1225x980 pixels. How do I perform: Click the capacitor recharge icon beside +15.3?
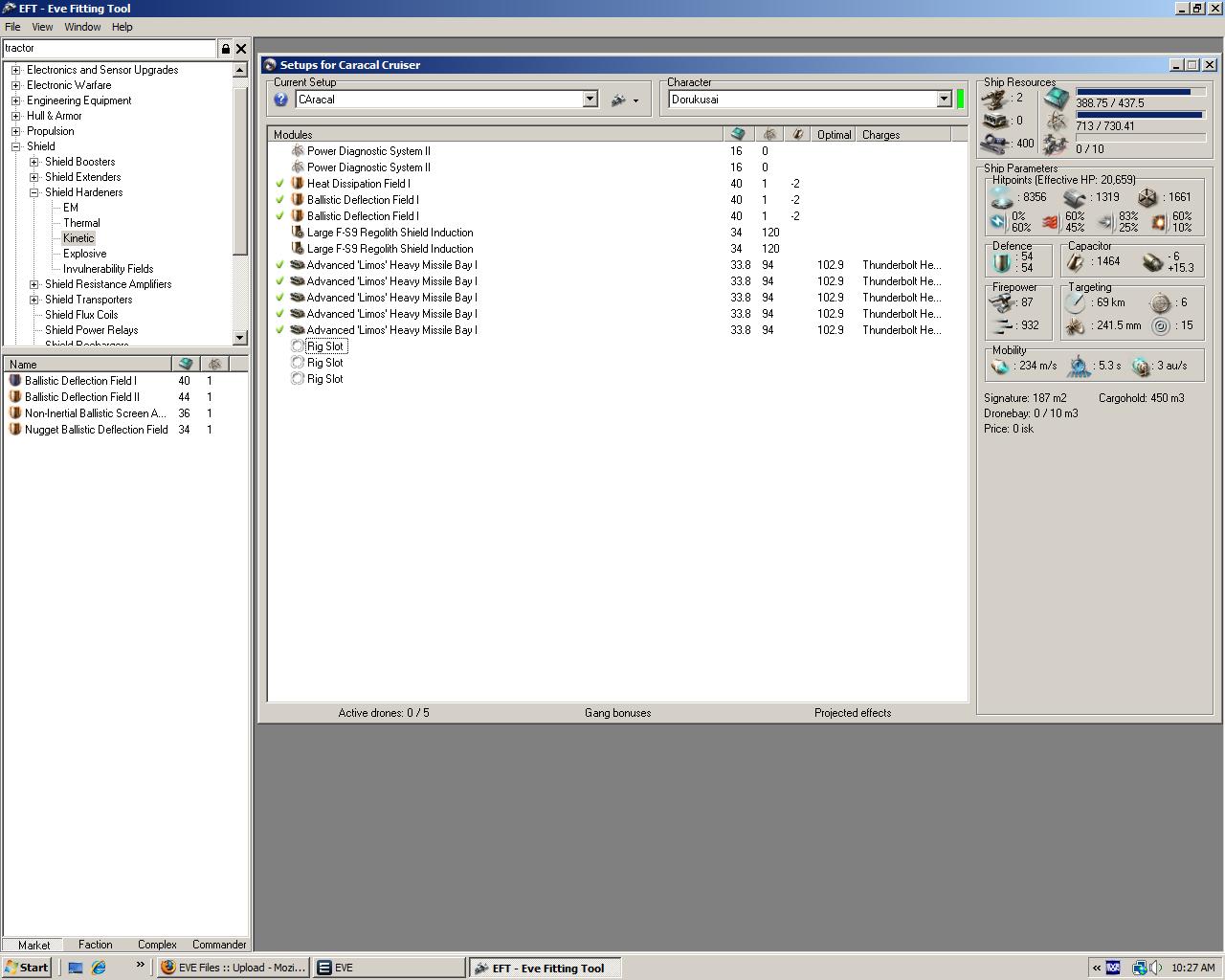(x=1152, y=261)
